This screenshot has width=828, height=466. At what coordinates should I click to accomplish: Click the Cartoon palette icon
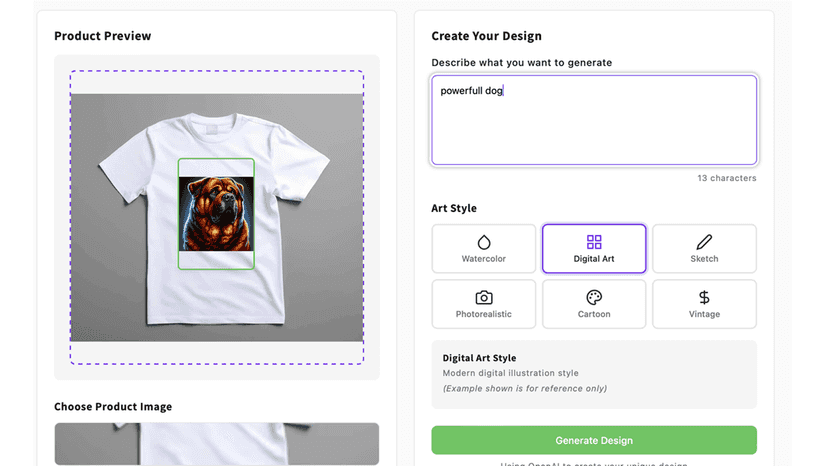coord(594,297)
